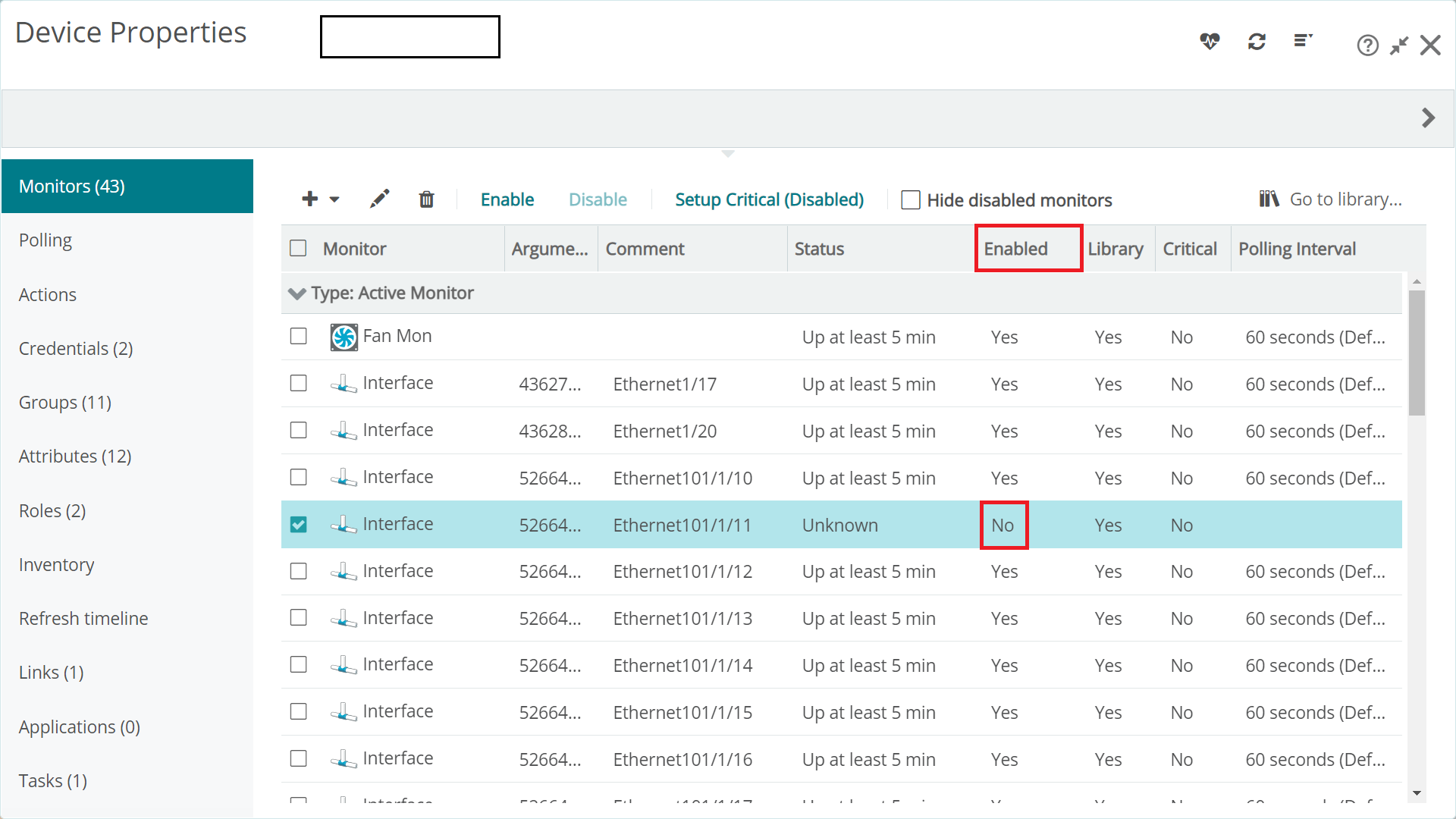Screen dimensions: 1456x819
Task: Click the add monitor plus icon
Action: coord(309,199)
